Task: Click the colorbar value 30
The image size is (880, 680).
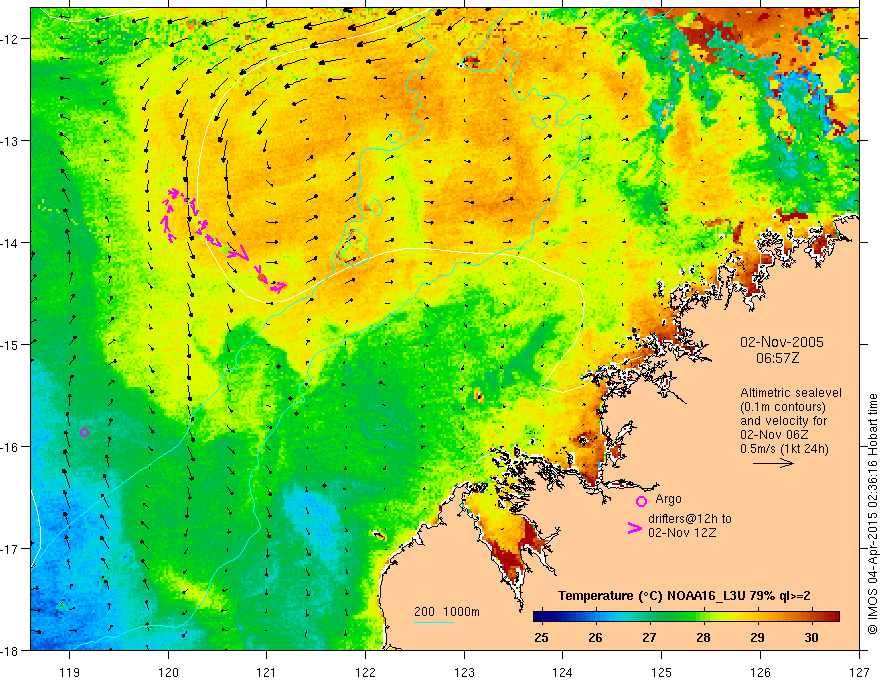Action: click(811, 637)
